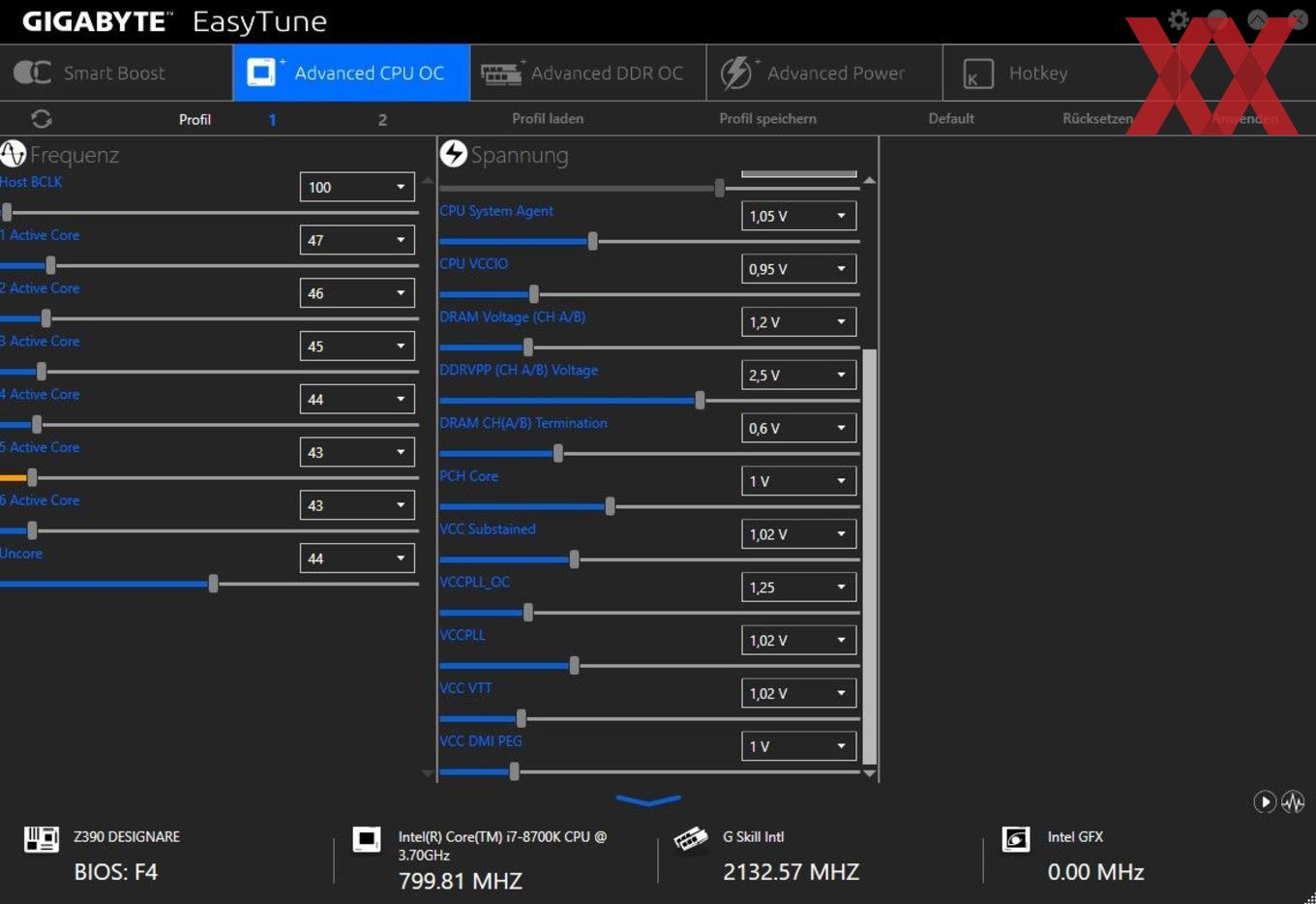This screenshot has width=1316, height=904.
Task: Click the Rücksetzen button
Action: pos(1097,118)
